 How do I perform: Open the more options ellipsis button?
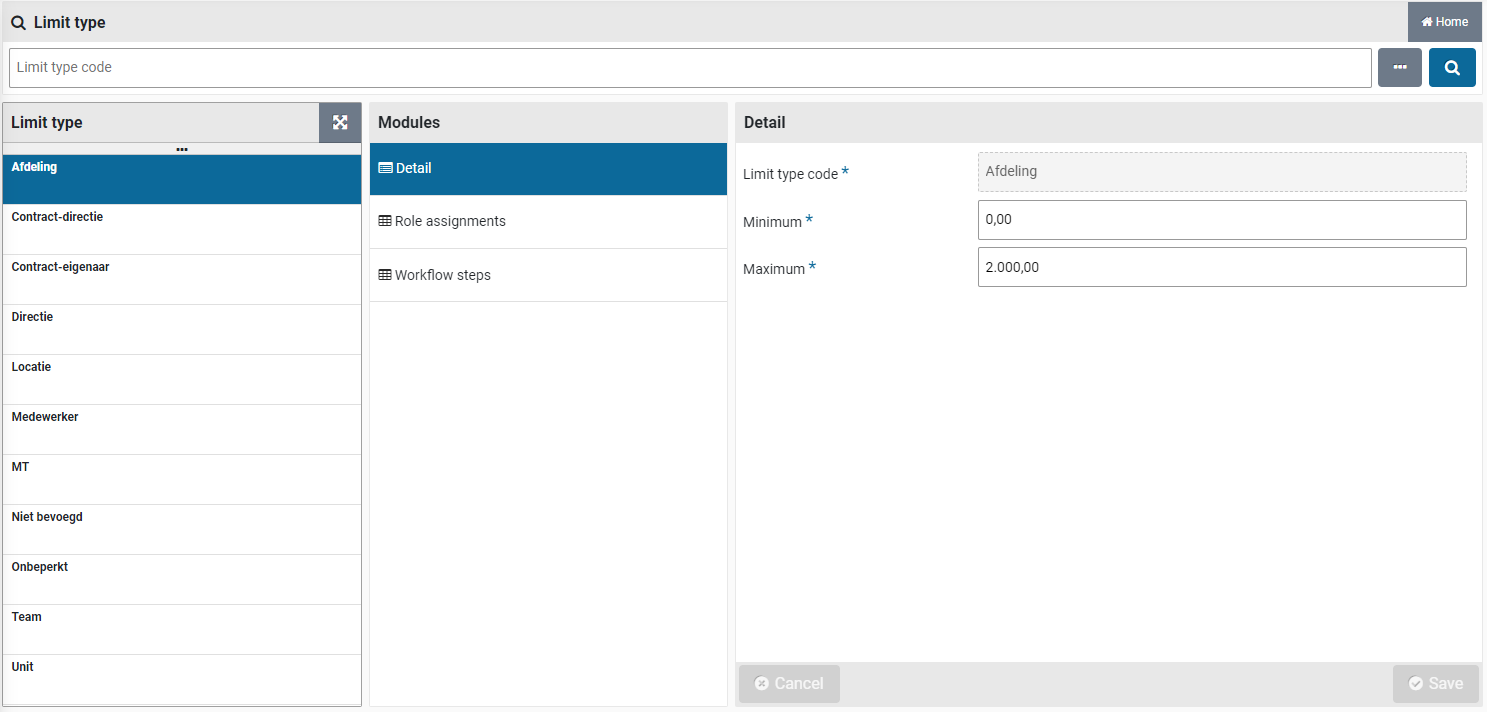(x=1399, y=68)
